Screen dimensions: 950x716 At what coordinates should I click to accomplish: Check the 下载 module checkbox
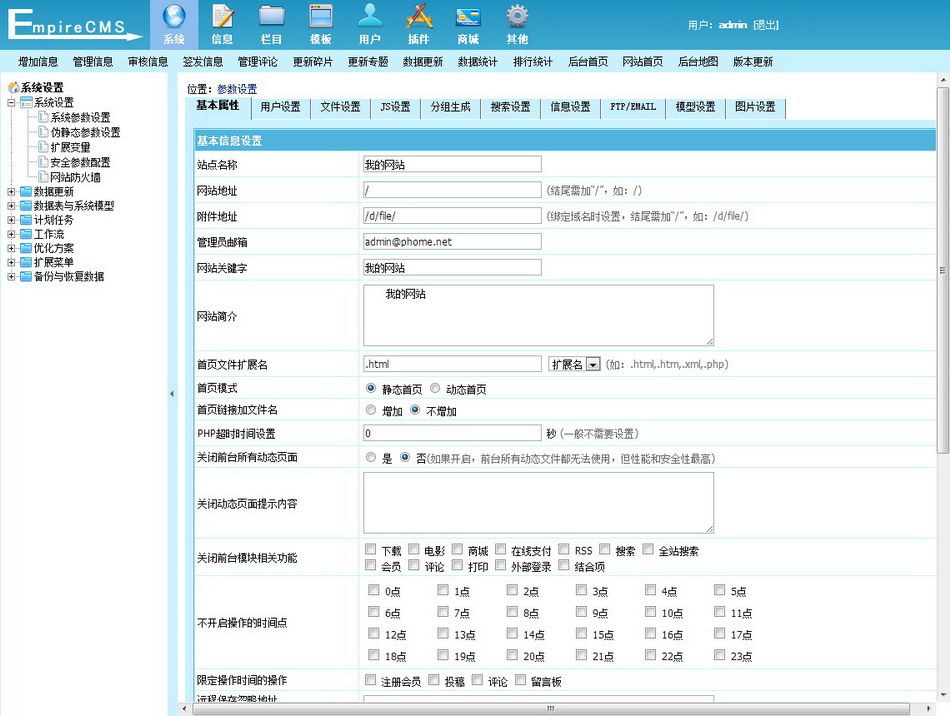[x=371, y=549]
